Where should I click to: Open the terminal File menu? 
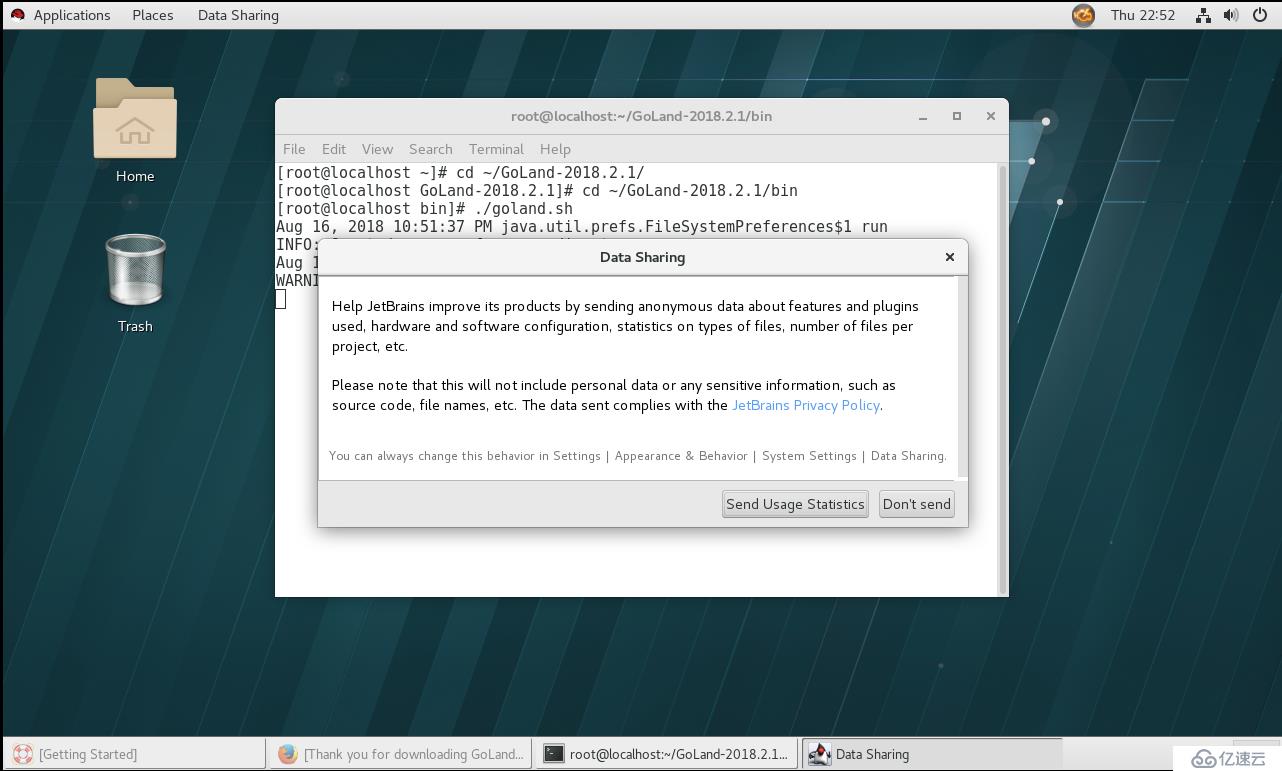coord(294,149)
